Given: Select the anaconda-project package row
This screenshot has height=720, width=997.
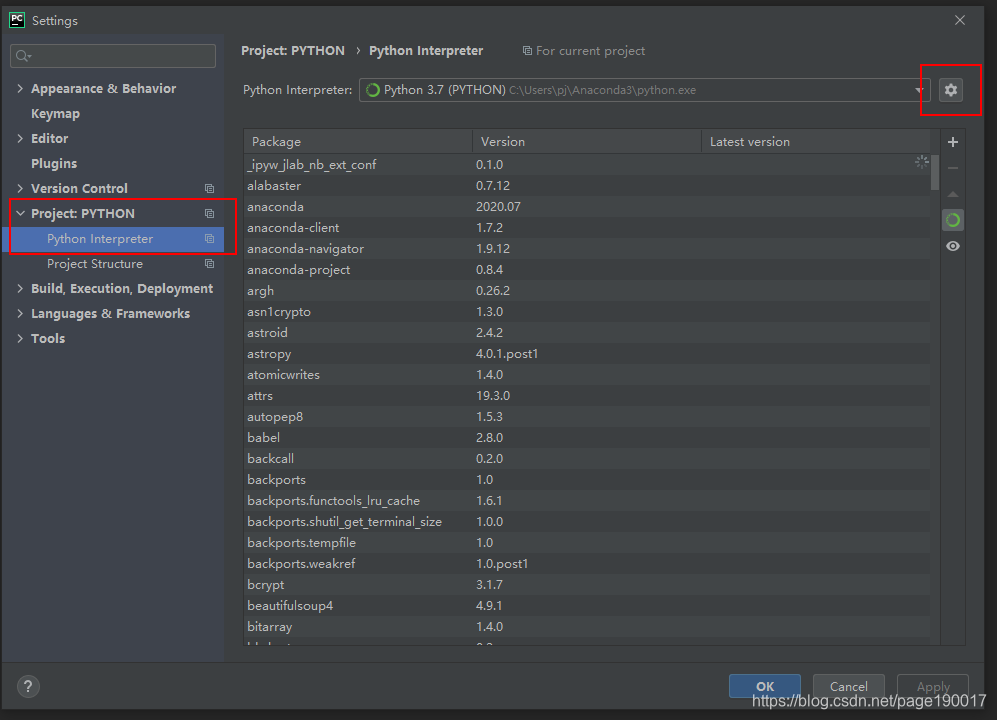Looking at the screenshot, I should click(586, 270).
